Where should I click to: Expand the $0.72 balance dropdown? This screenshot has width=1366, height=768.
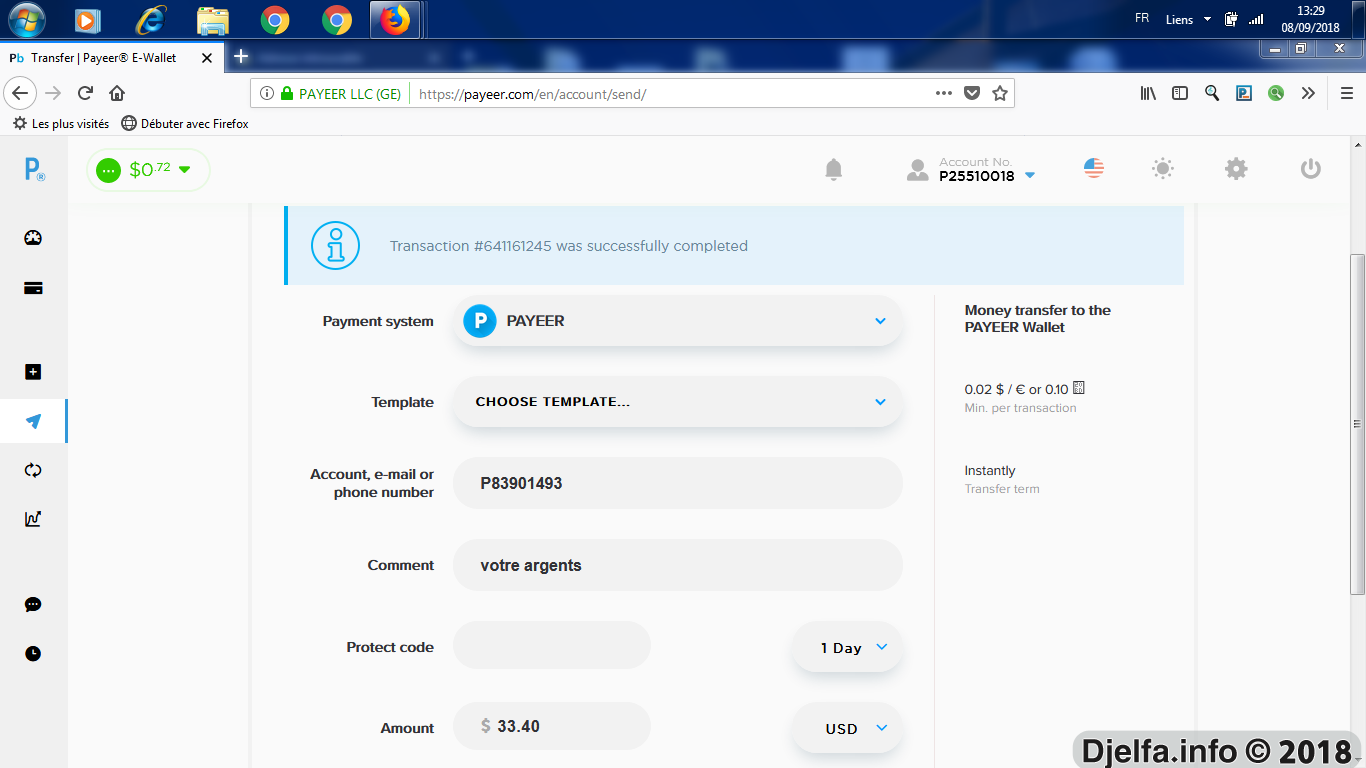[184, 170]
